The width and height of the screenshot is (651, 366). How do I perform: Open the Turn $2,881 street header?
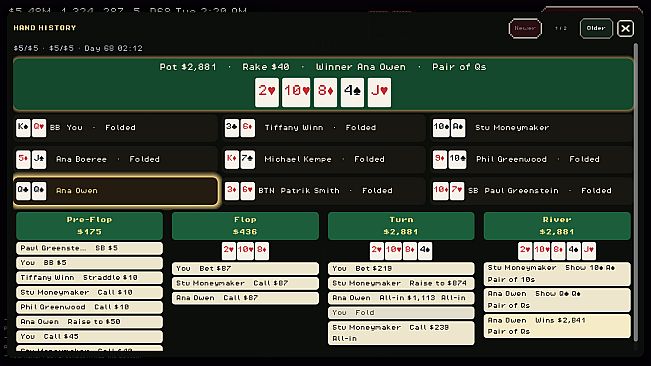point(401,226)
